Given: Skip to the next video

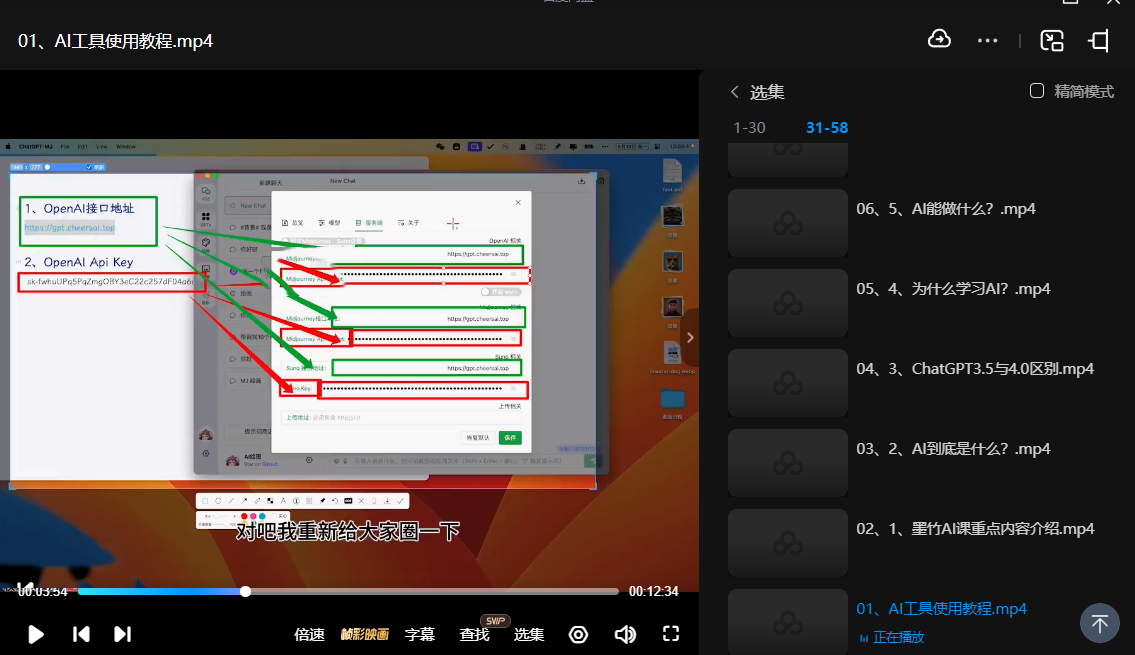Looking at the screenshot, I should (122, 634).
